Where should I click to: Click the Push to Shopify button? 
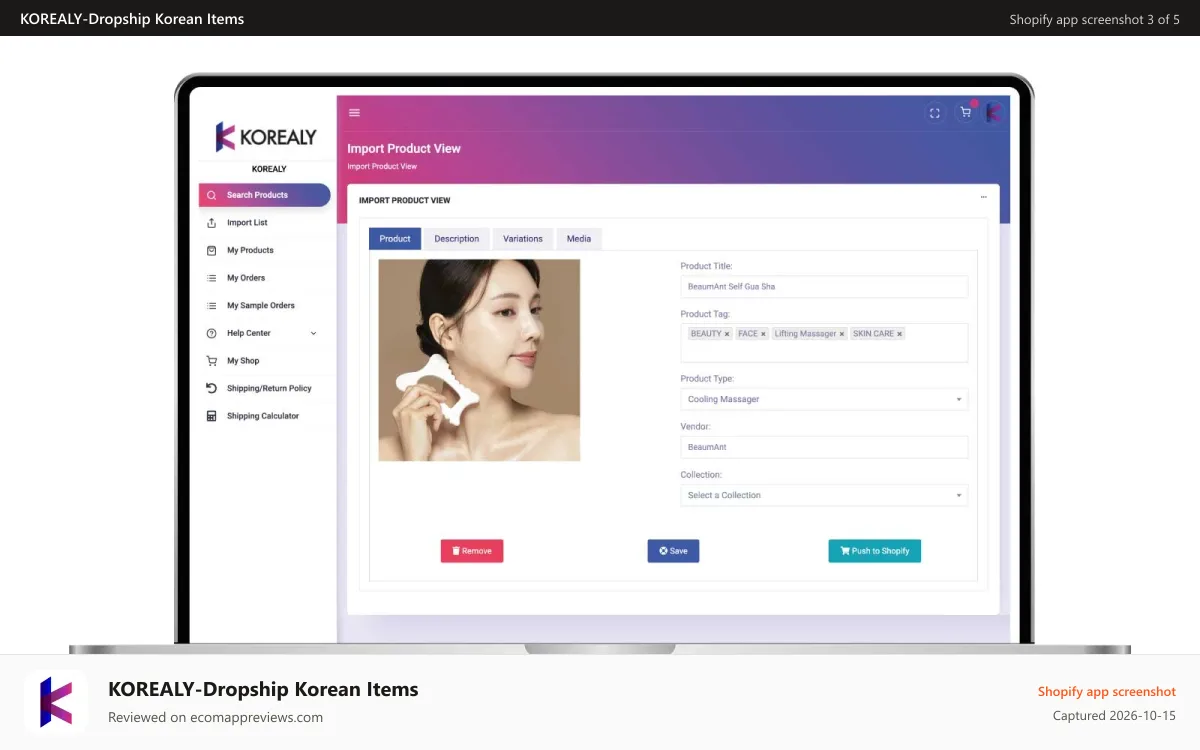click(875, 551)
